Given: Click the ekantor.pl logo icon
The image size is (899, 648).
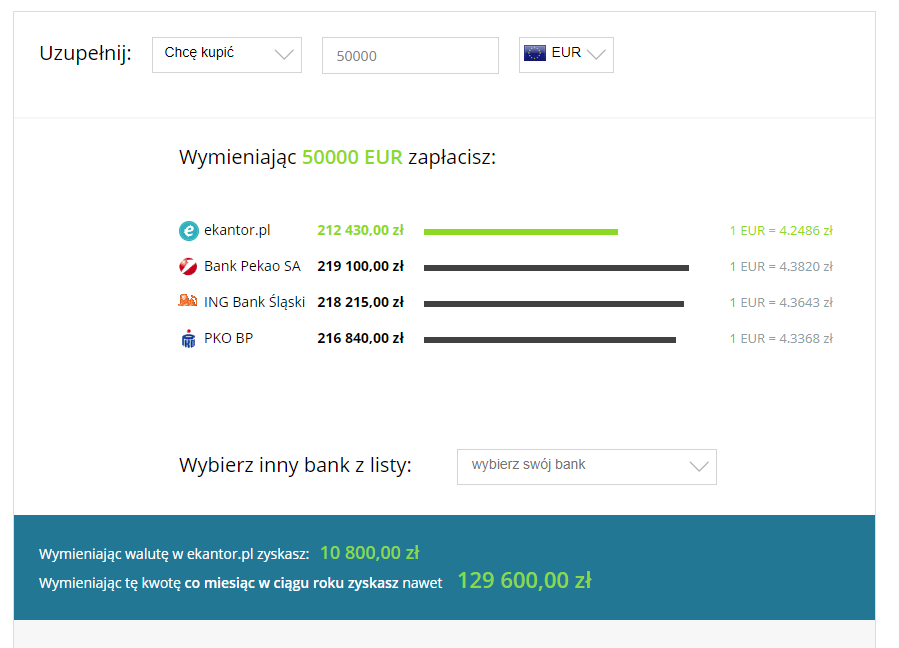Looking at the screenshot, I should [189, 231].
